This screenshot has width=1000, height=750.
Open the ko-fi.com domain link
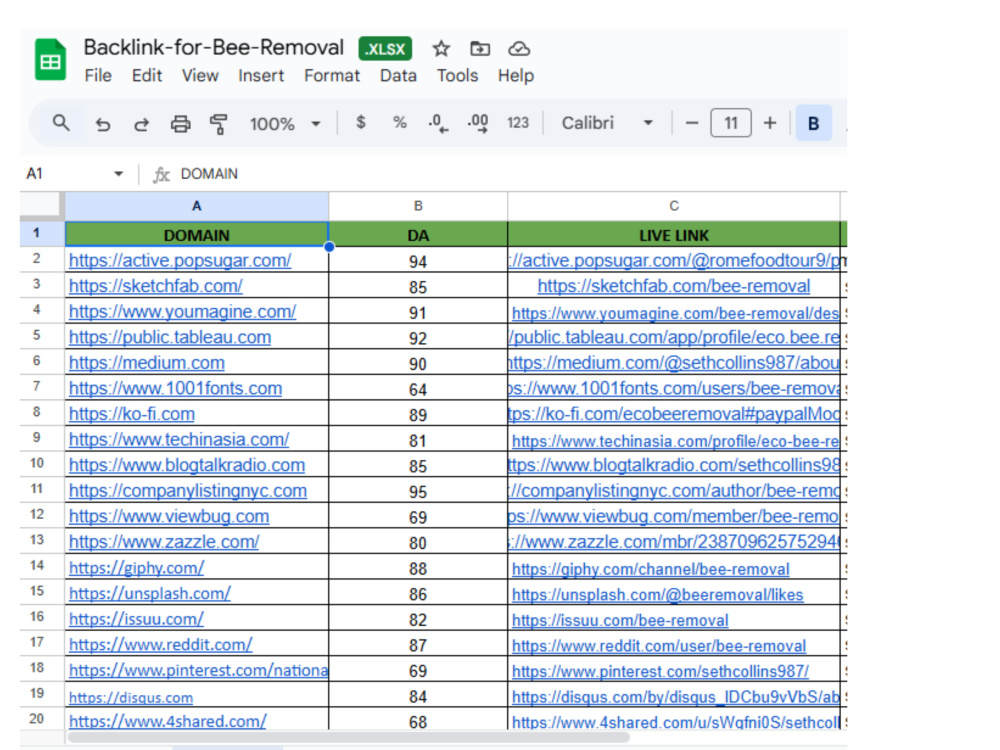pos(131,413)
